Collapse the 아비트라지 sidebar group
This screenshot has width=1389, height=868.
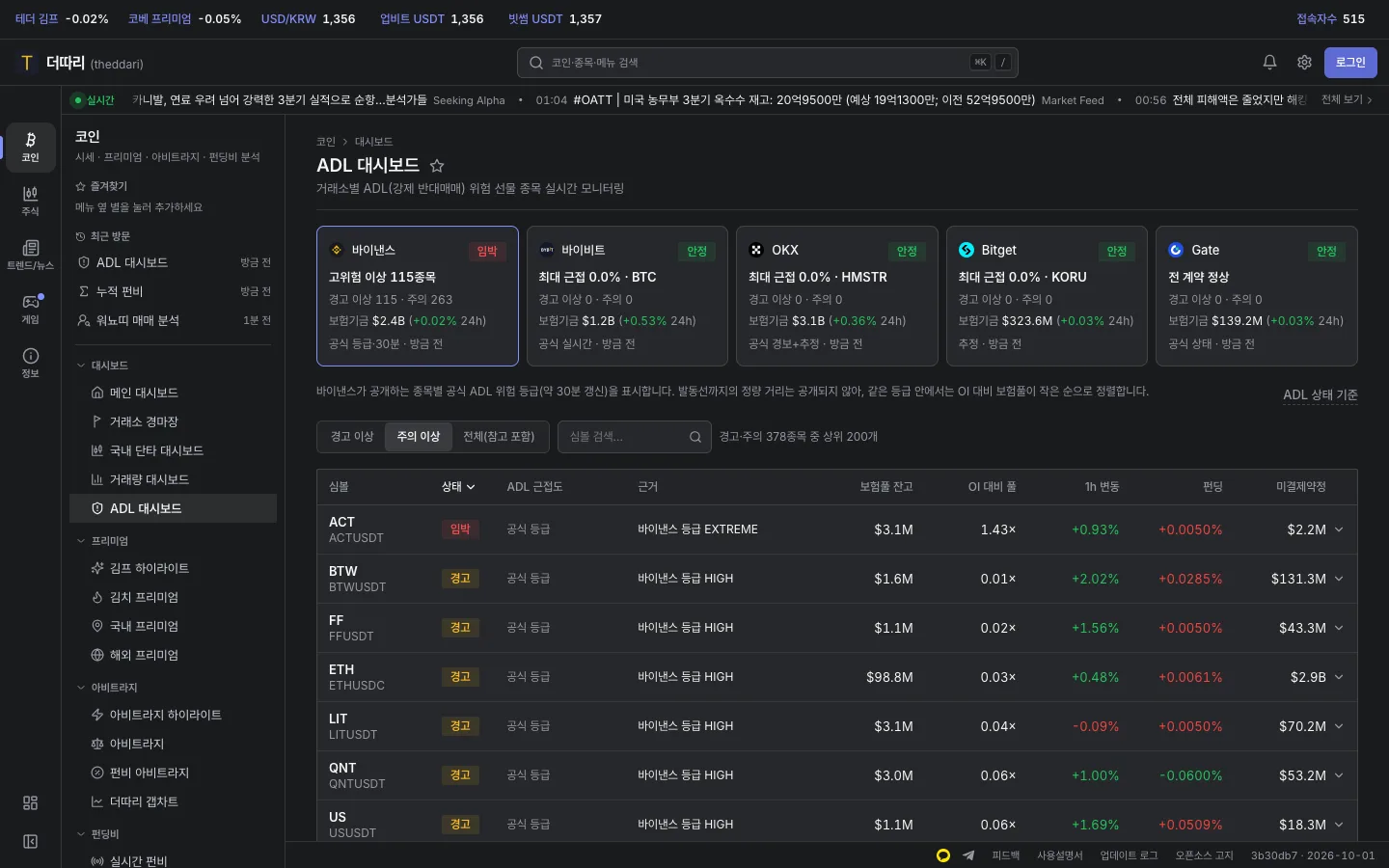[107, 688]
